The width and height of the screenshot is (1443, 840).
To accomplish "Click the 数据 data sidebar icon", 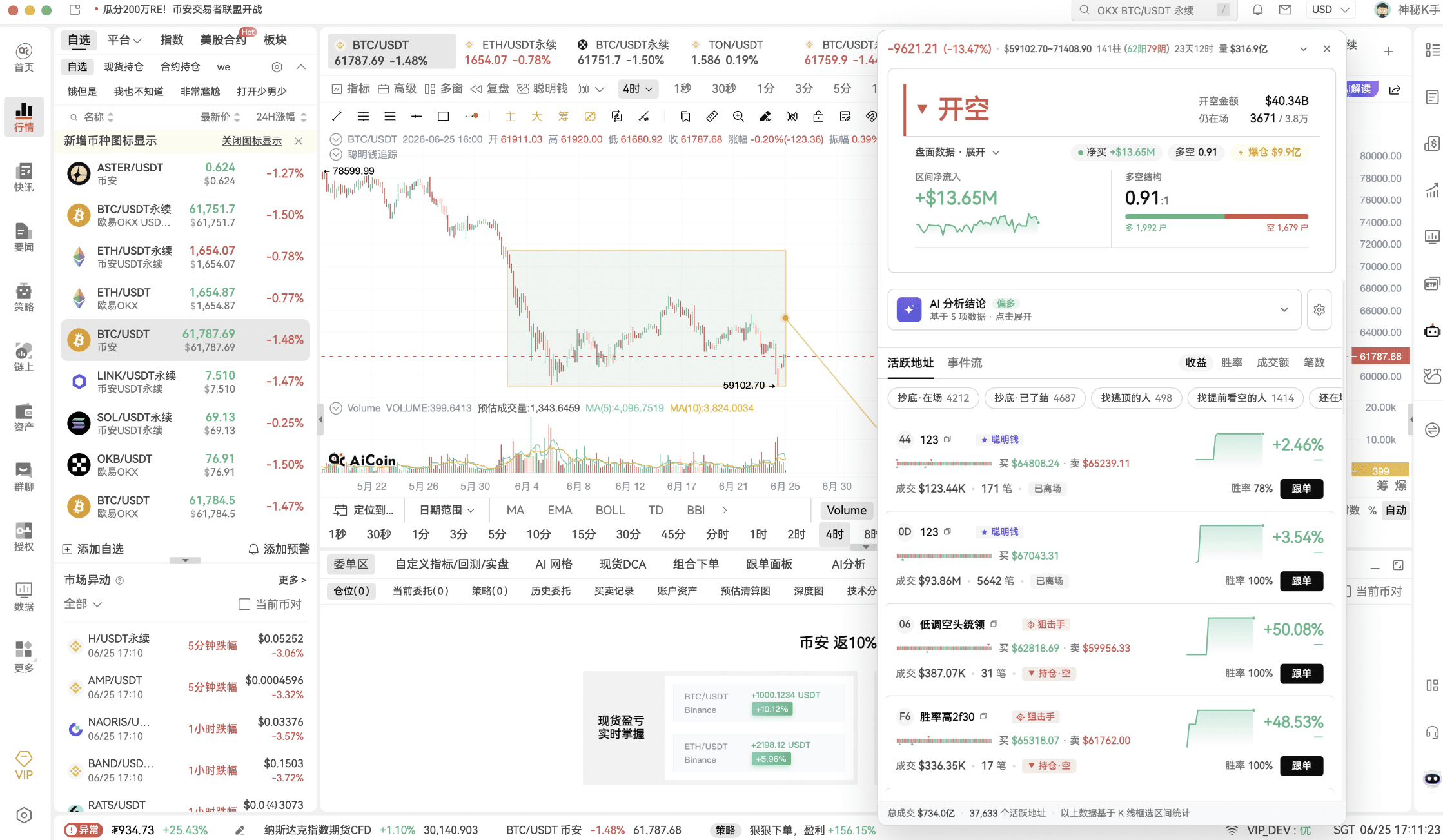I will tap(24, 597).
